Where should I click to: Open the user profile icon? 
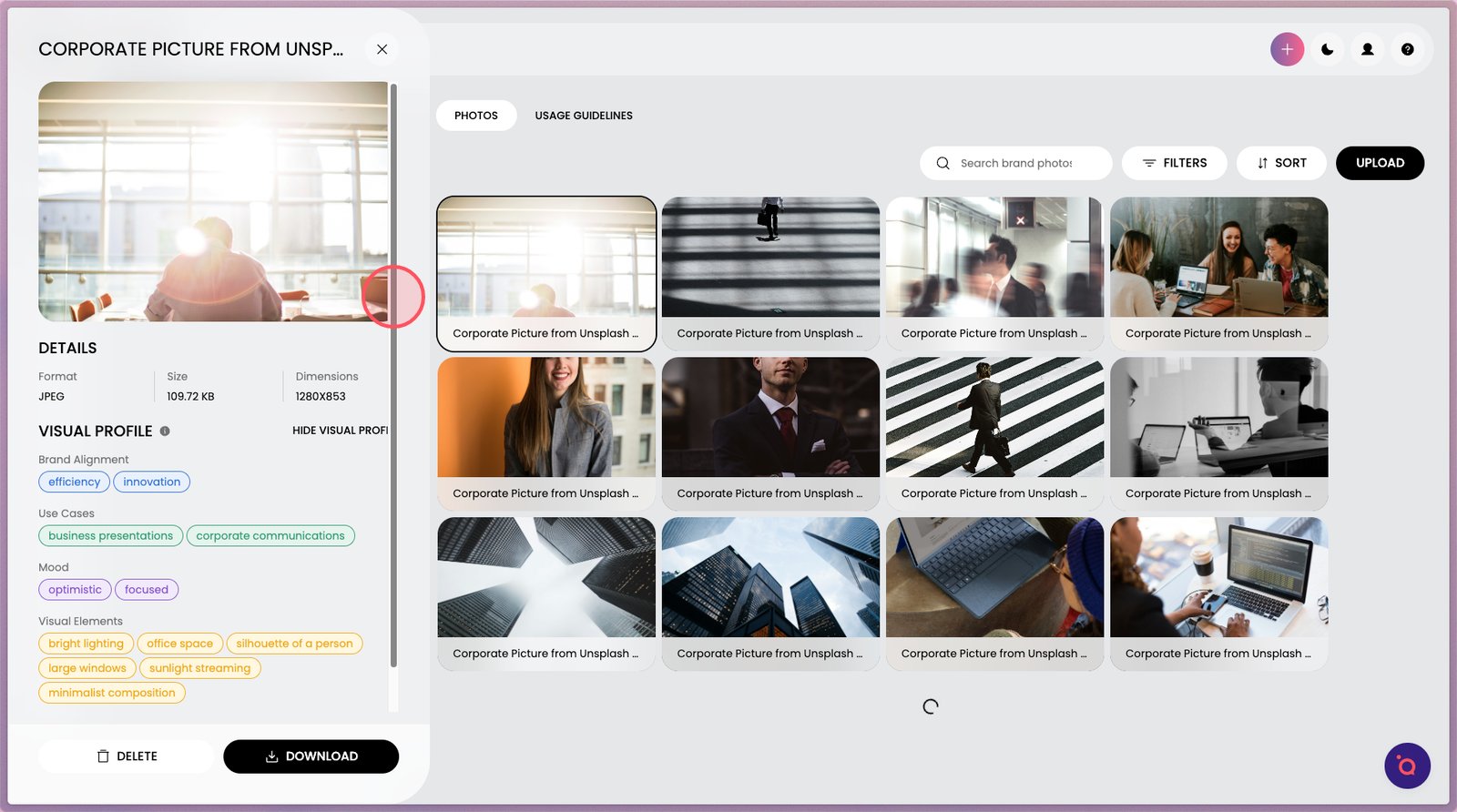(1367, 49)
